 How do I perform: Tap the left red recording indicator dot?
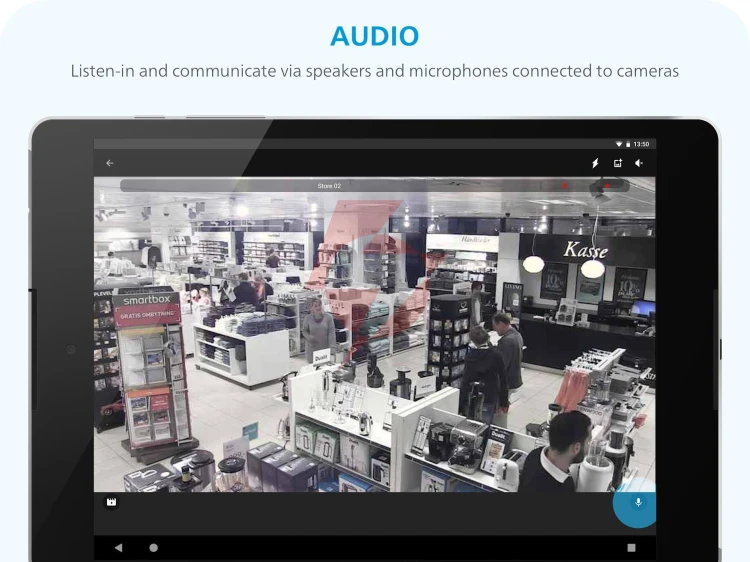564,186
